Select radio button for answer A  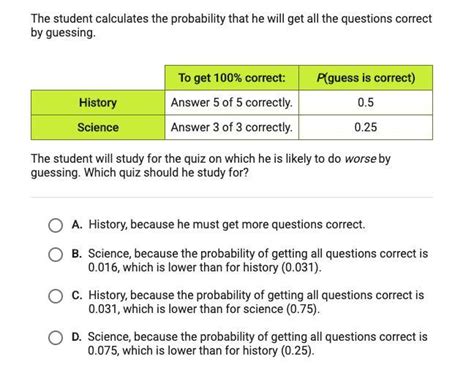pos(55,225)
